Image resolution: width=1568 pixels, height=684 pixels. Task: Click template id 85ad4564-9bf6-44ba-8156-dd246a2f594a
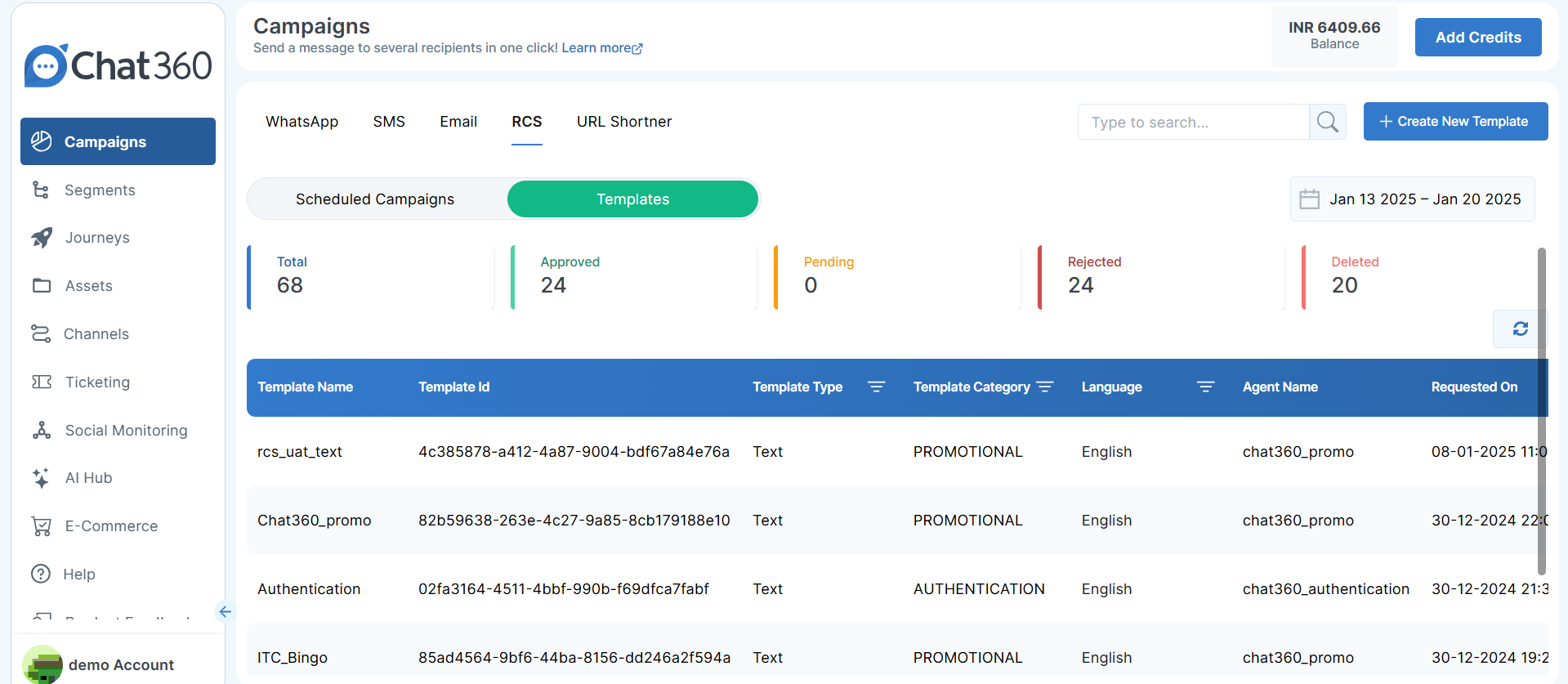pos(574,658)
